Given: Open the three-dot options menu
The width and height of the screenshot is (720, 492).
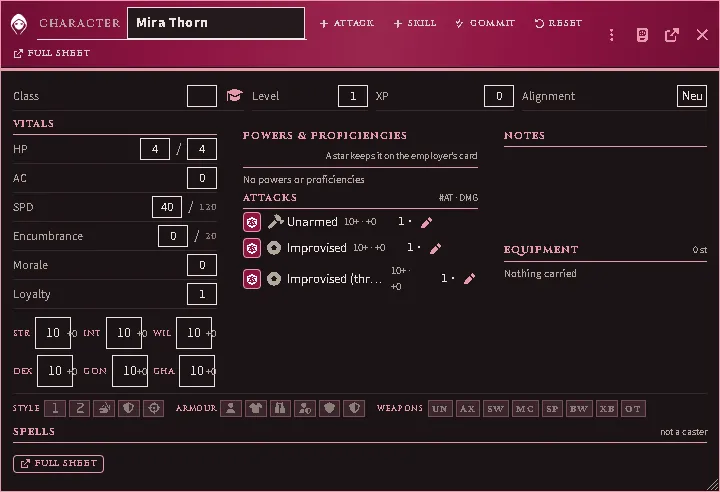Looking at the screenshot, I should [611, 35].
